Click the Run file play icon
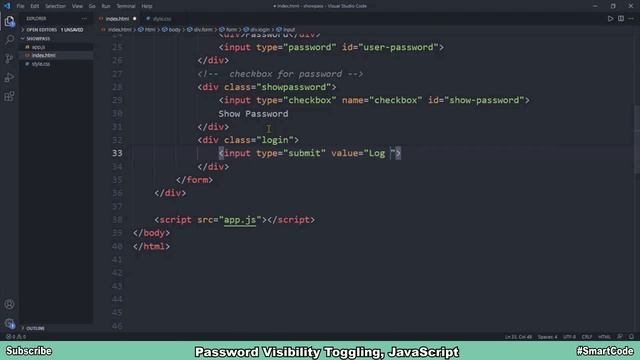 click(610, 18)
